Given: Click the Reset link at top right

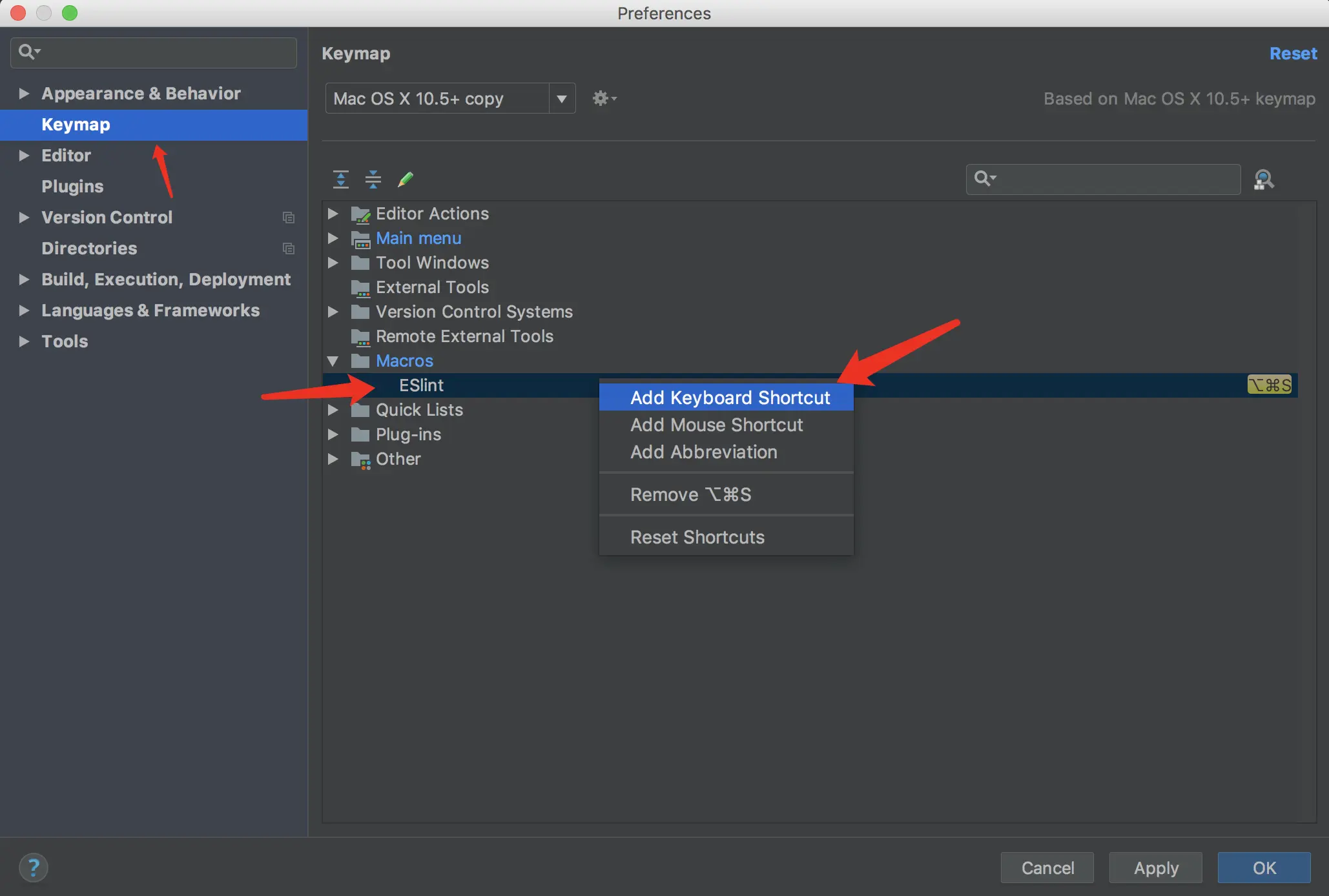Looking at the screenshot, I should pyautogui.click(x=1292, y=54).
